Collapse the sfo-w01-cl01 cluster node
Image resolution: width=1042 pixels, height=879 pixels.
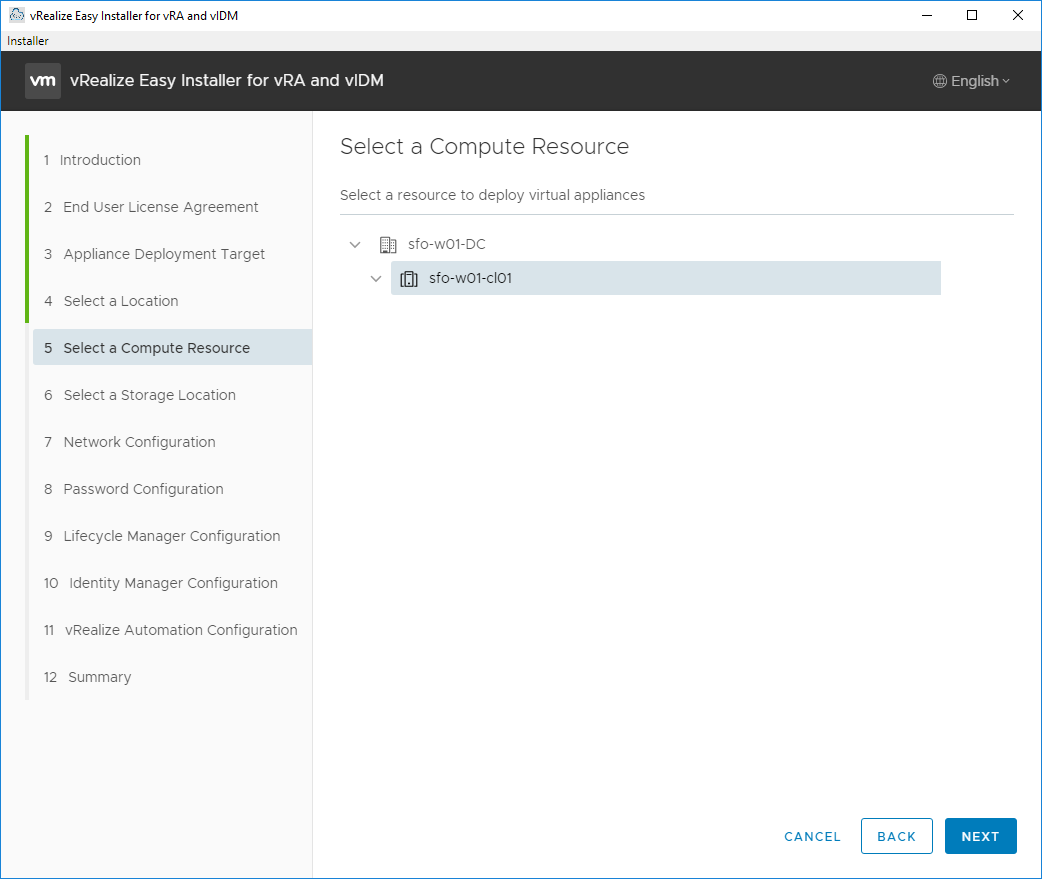tap(376, 278)
